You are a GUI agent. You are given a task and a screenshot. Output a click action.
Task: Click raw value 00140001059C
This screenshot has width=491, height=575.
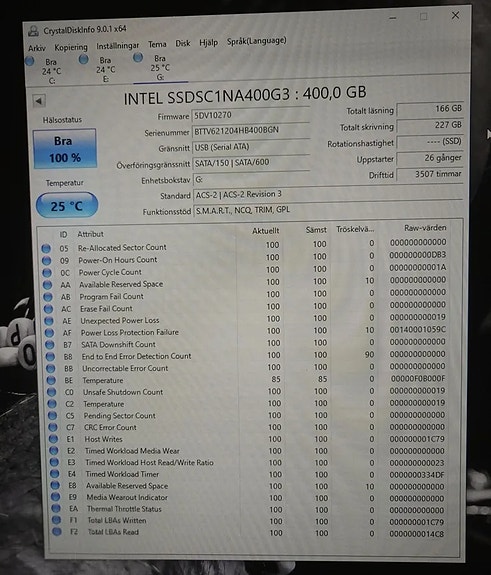pos(417,330)
